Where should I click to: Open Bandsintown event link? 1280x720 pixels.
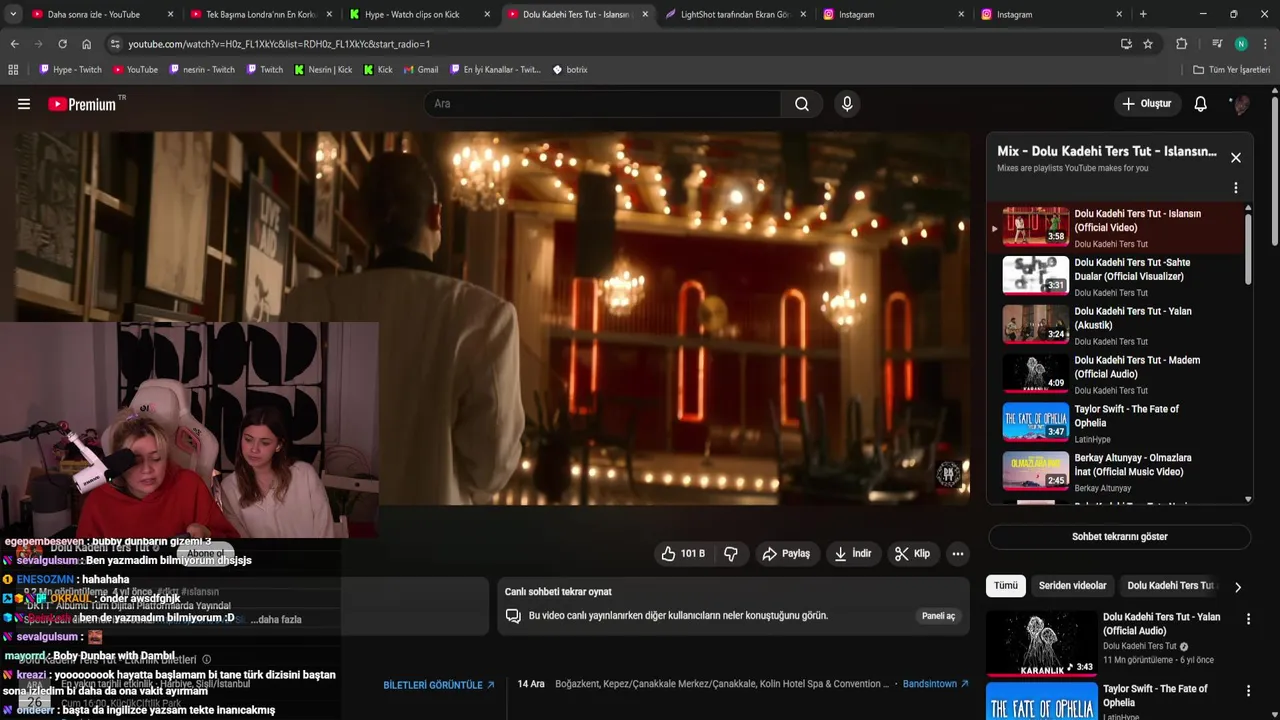click(936, 684)
